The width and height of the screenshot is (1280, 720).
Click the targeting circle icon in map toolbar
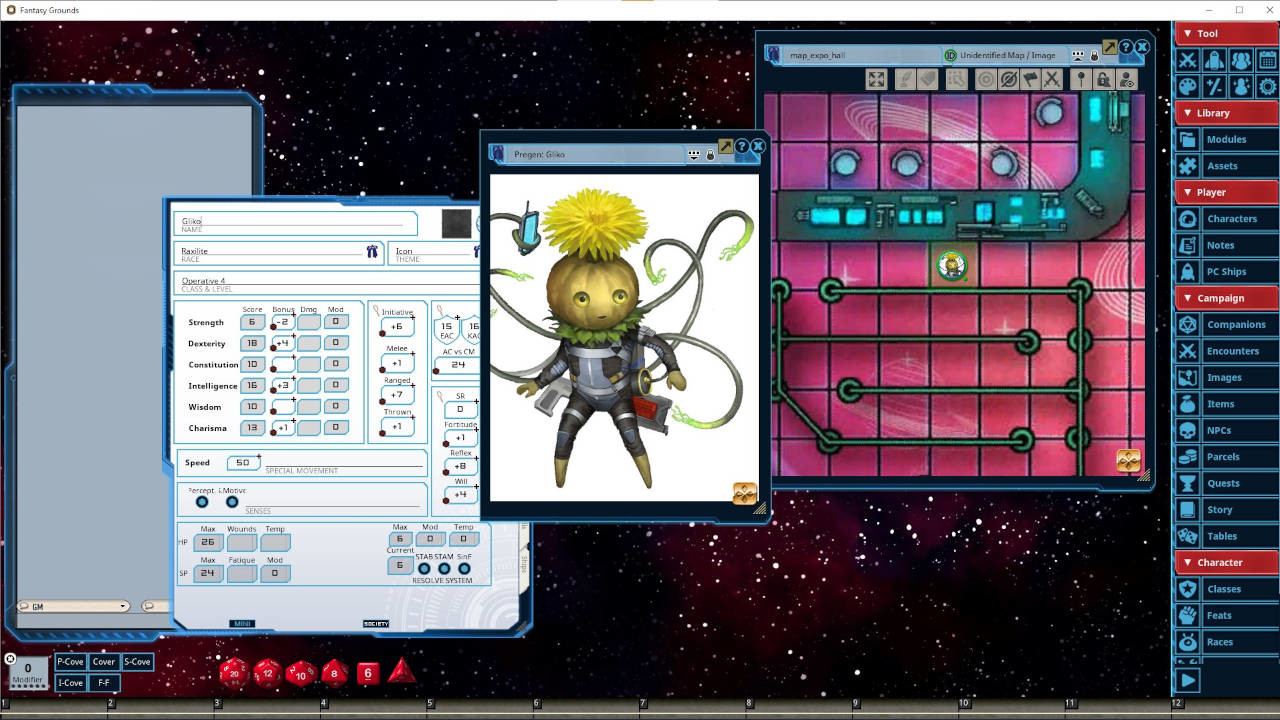[x=986, y=80]
